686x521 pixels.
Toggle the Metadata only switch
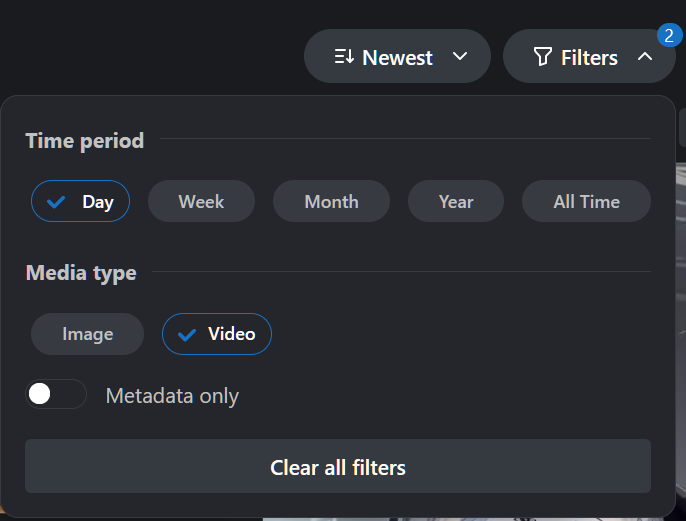point(56,394)
